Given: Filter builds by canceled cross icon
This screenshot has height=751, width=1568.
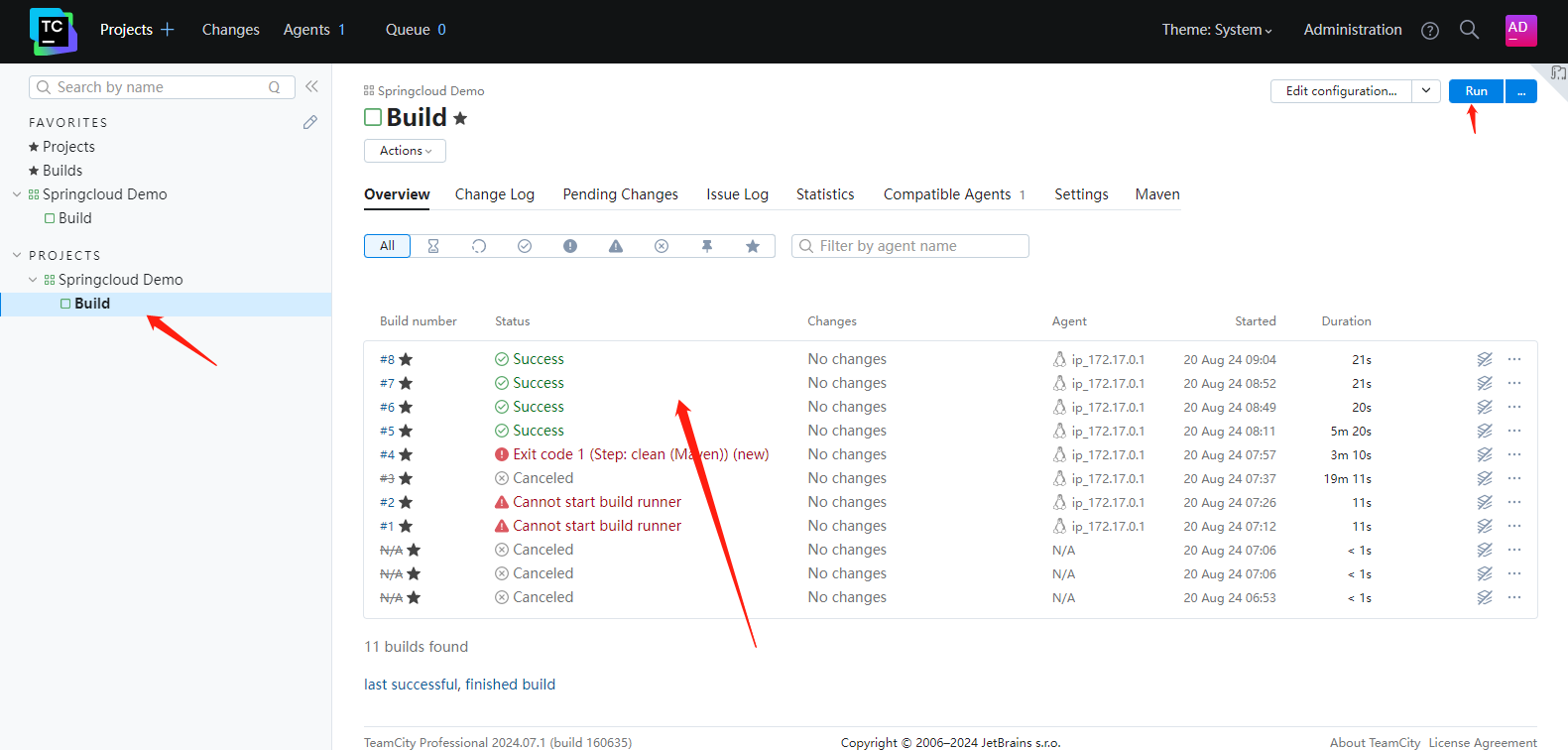Looking at the screenshot, I should (x=662, y=246).
